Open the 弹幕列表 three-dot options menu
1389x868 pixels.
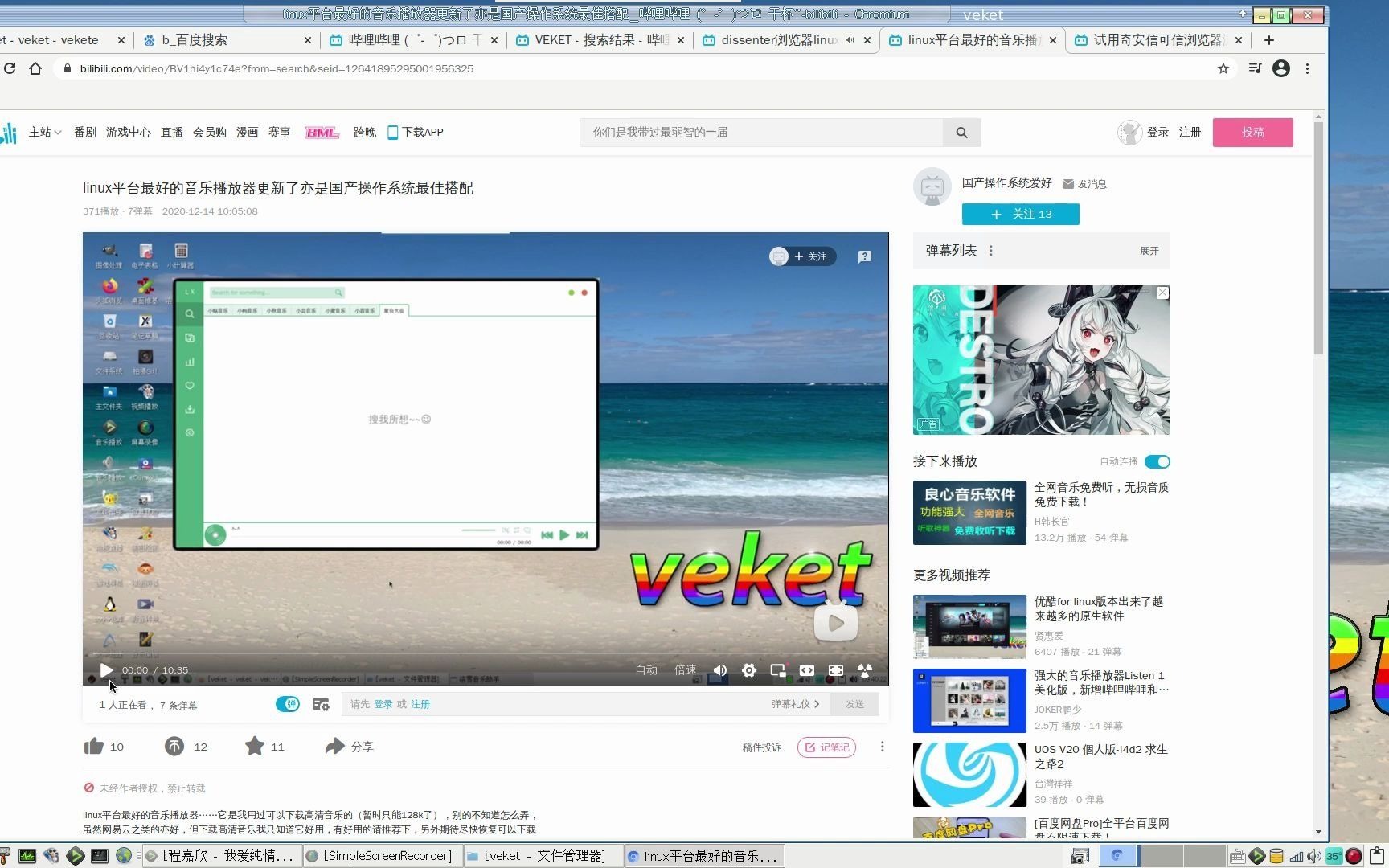coord(991,251)
